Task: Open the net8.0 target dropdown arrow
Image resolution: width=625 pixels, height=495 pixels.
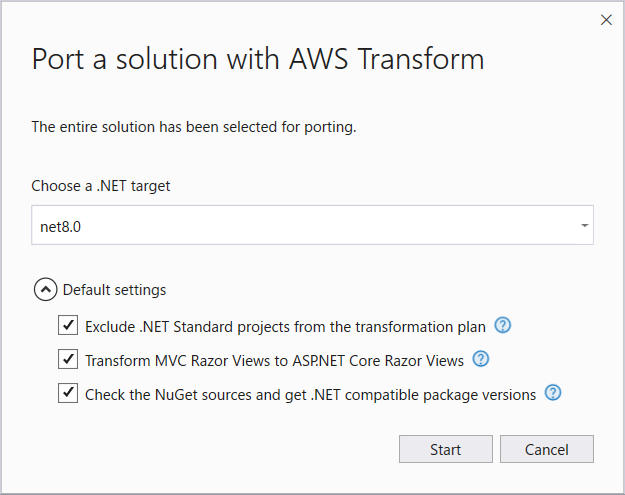Action: tap(584, 226)
